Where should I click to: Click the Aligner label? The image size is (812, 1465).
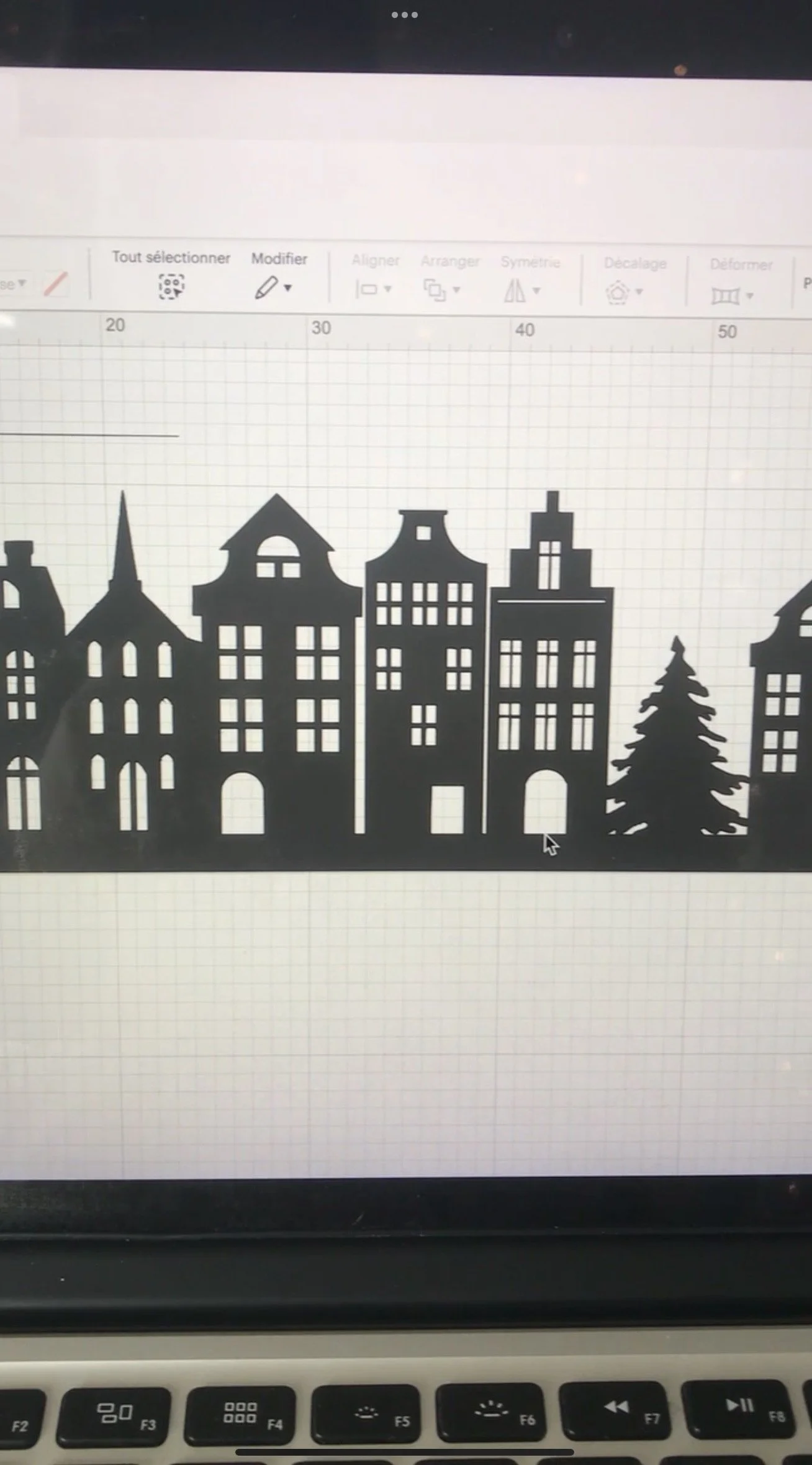(376, 260)
